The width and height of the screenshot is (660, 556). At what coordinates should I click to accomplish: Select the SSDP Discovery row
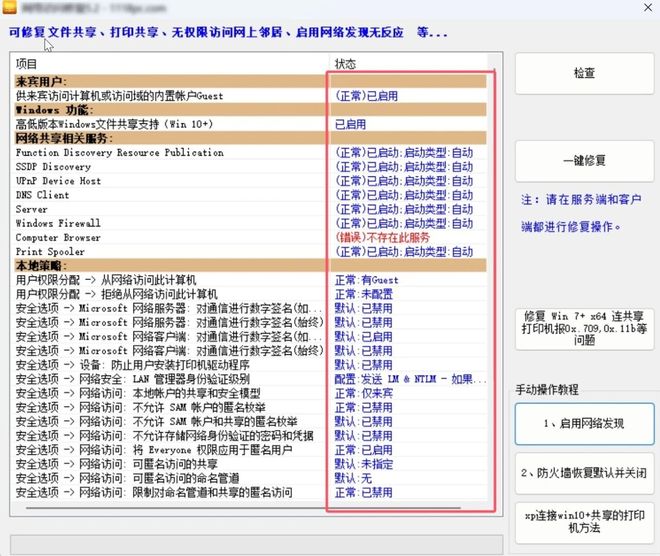(250, 167)
